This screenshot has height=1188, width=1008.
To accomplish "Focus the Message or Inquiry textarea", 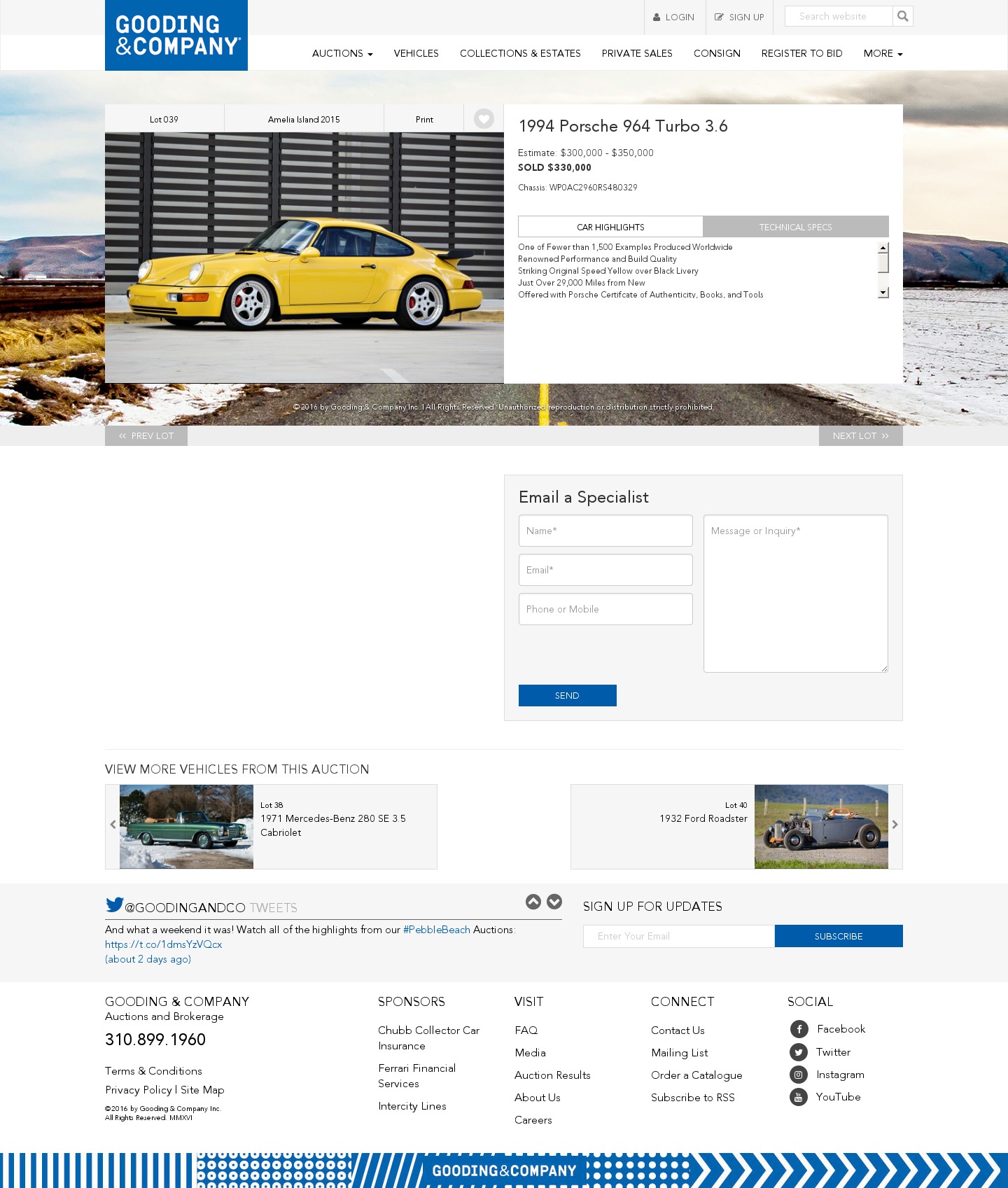I will pos(796,594).
